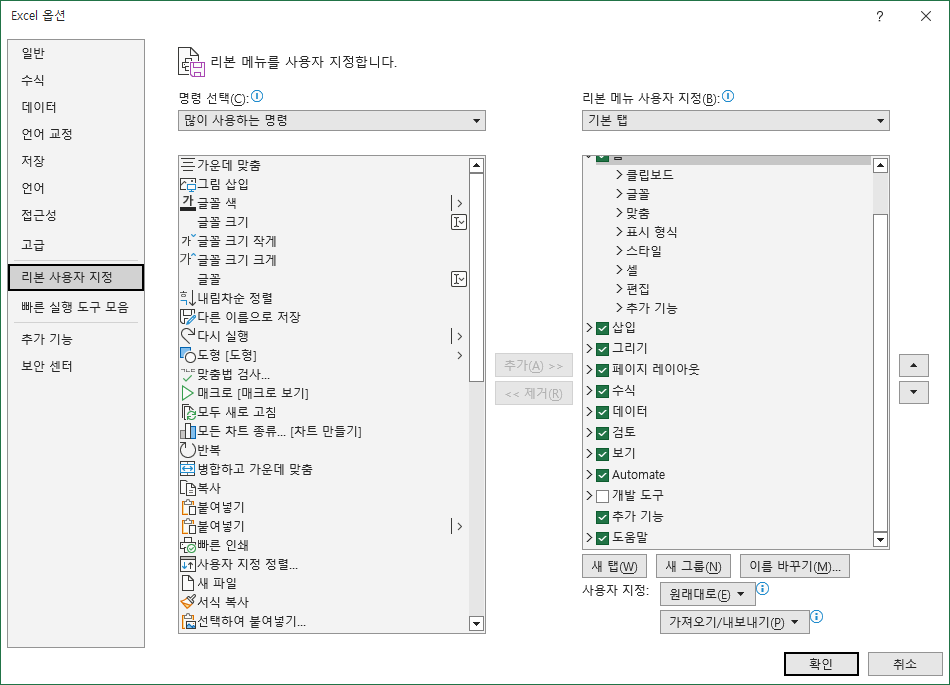Screen dimensions: 950x685
Task: Select the 다시 실행 redo icon
Action: [188, 336]
